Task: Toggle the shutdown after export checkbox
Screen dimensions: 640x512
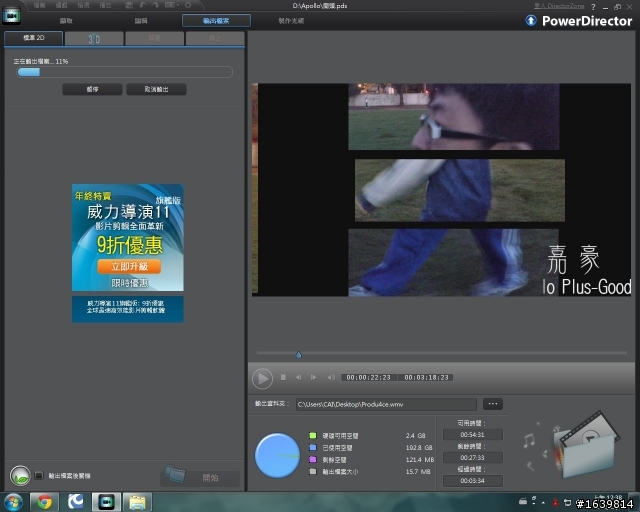Action: click(x=39, y=476)
